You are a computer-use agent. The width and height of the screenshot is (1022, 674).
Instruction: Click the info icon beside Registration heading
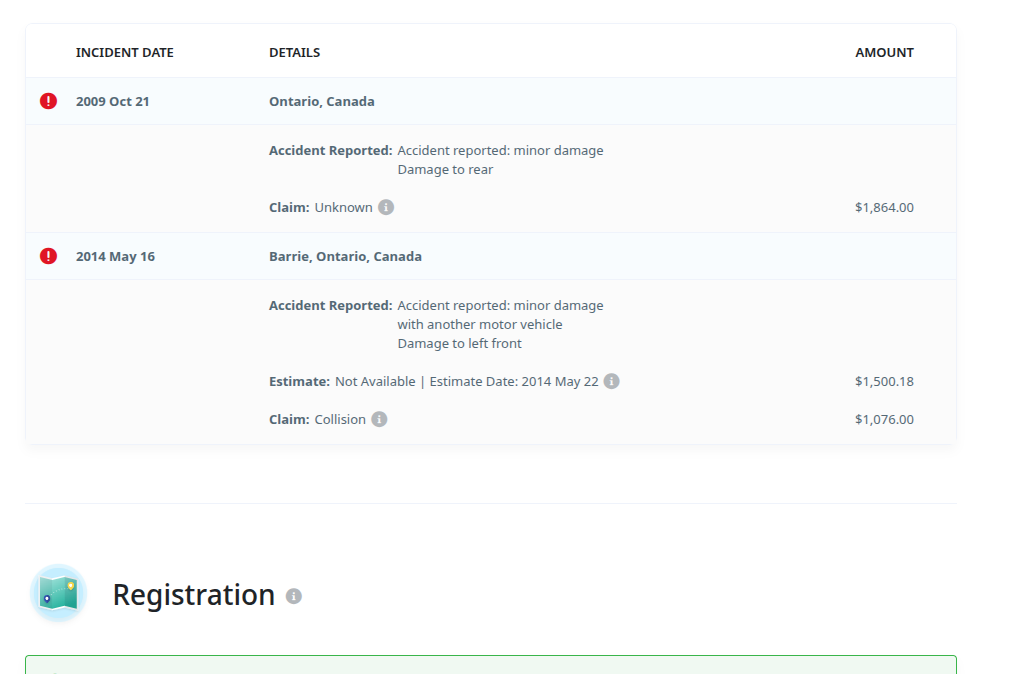tap(294, 596)
